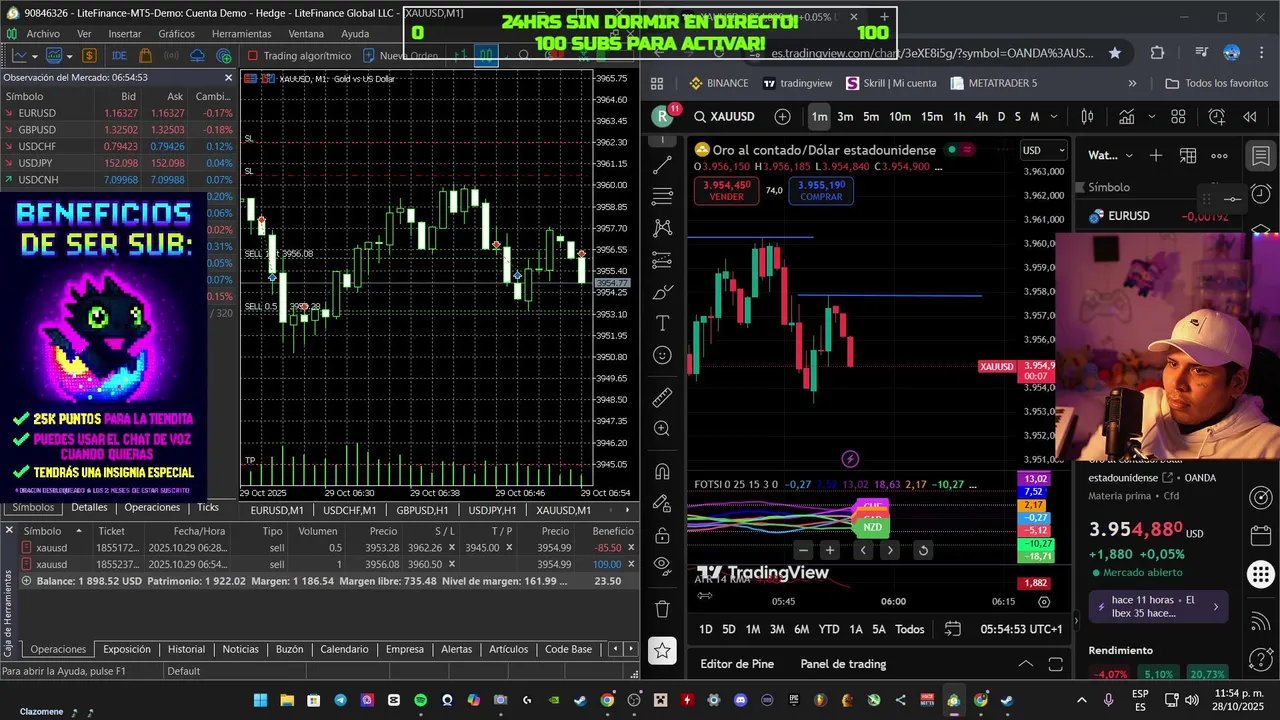The width and height of the screenshot is (1280, 720).
Task: Open the layout grid templates icon
Action: tap(1178, 117)
